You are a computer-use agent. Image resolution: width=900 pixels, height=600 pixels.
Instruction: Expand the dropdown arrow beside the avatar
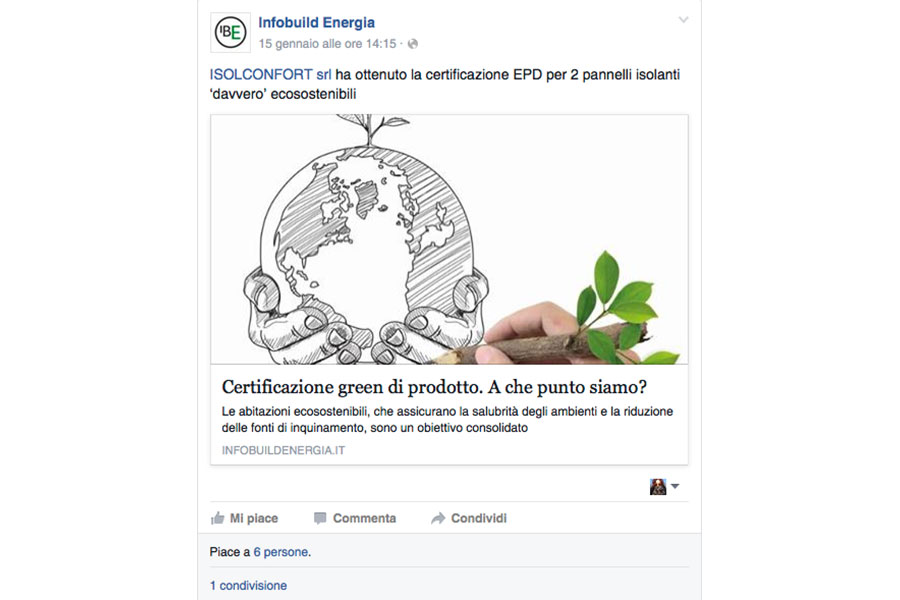(675, 486)
